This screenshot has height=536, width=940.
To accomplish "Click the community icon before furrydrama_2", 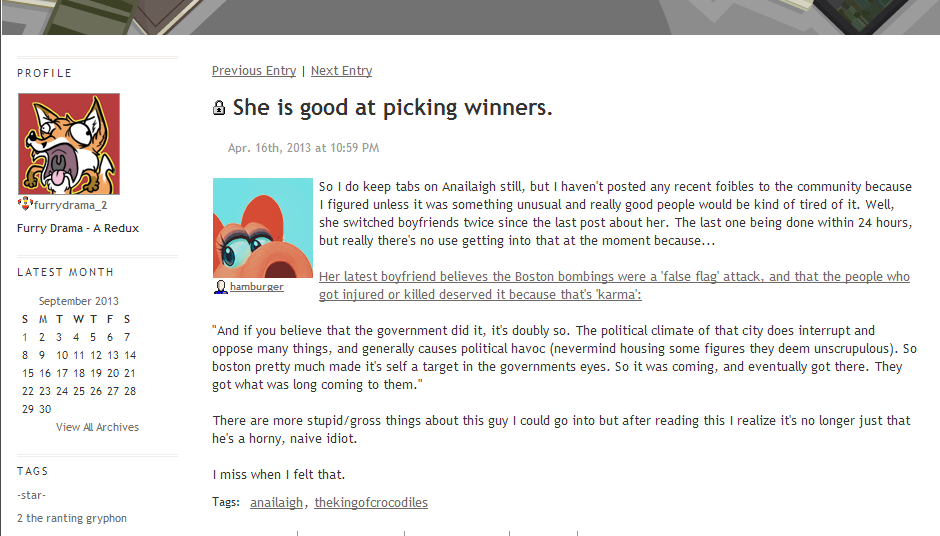I will click(x=24, y=205).
